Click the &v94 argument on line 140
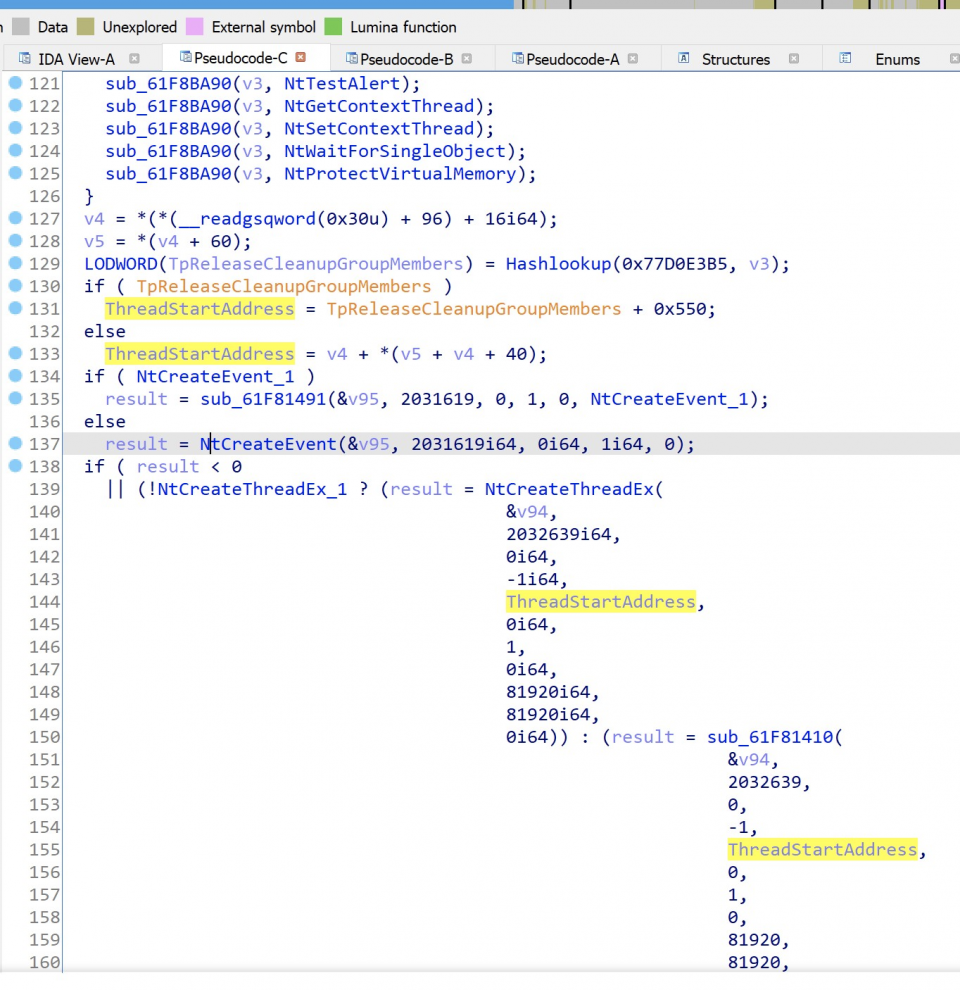The width and height of the screenshot is (960, 990). tap(527, 512)
